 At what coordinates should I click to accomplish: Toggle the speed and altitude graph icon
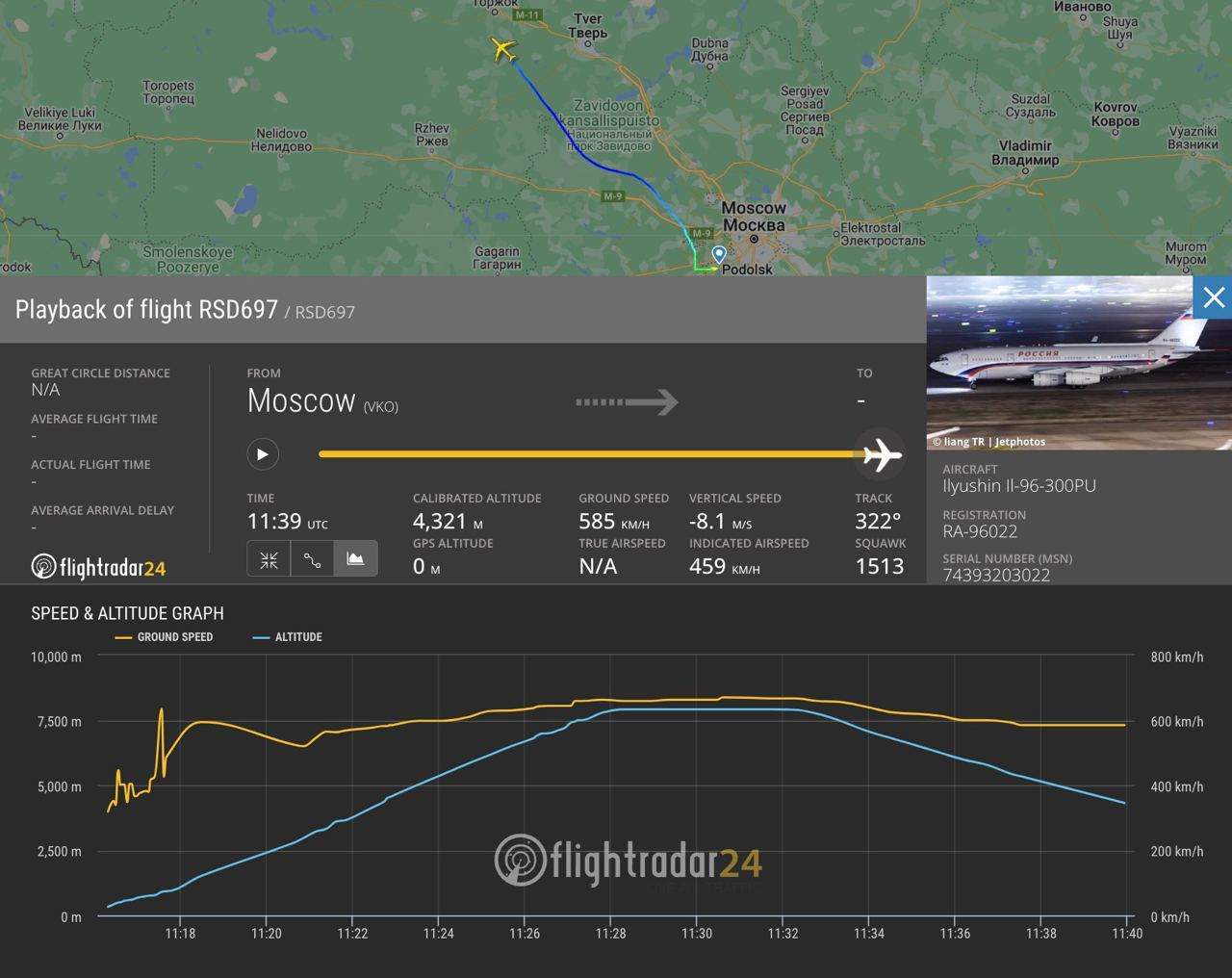click(355, 559)
